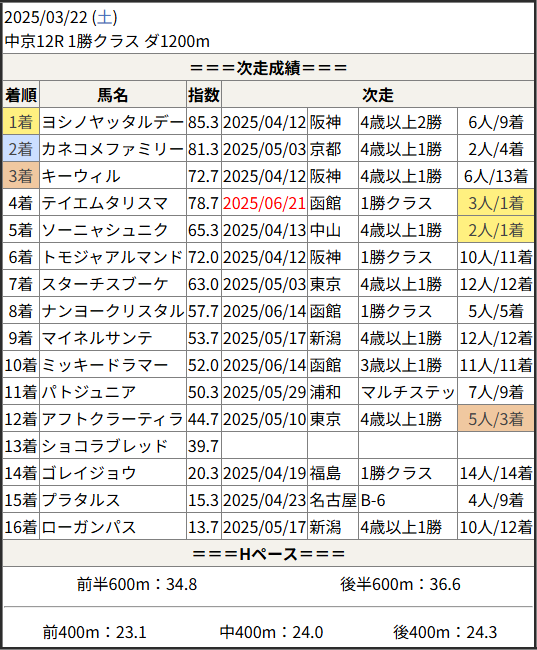
Task: Click the 馬名 column header
Action: coord(113,95)
